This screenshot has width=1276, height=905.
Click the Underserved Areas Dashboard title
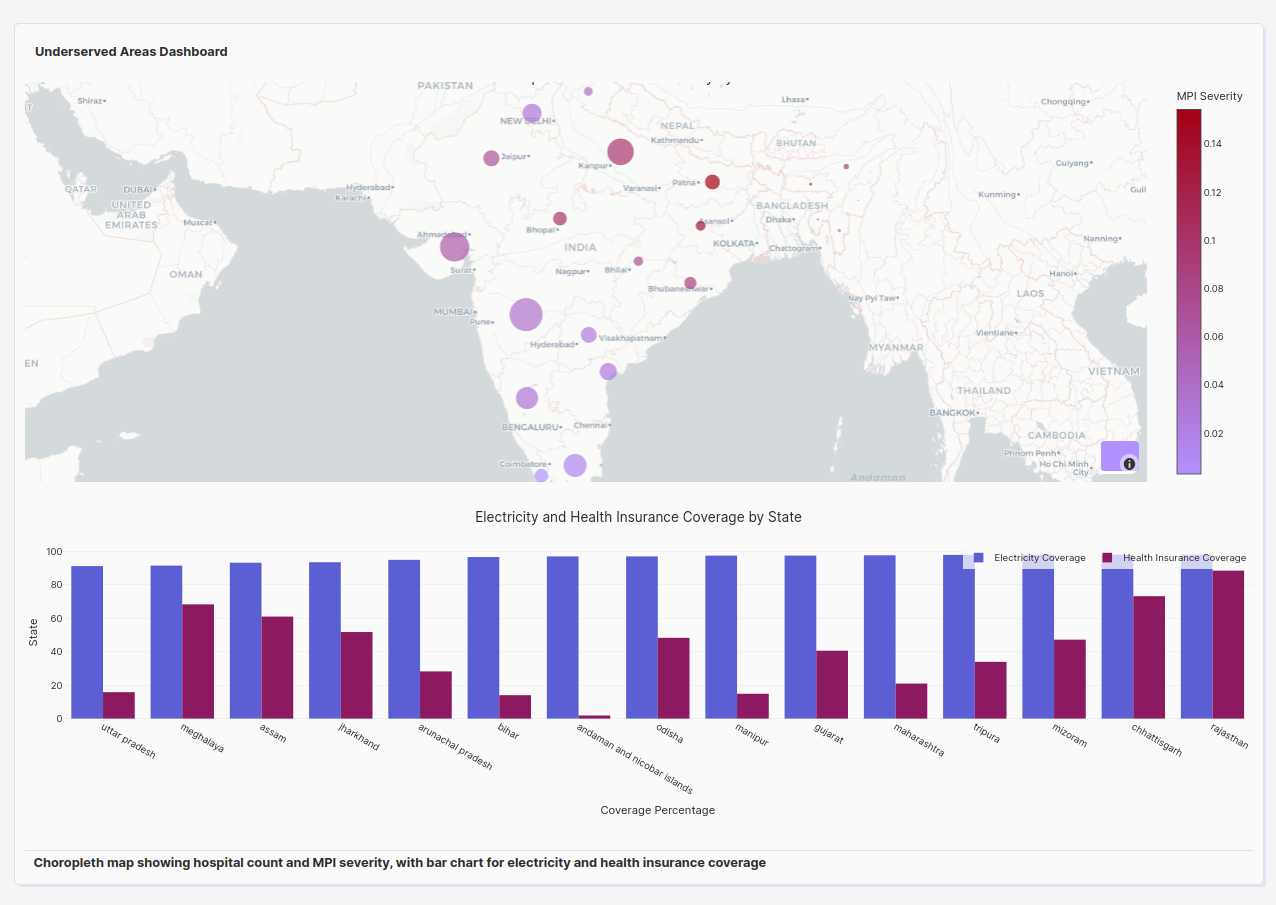point(131,51)
